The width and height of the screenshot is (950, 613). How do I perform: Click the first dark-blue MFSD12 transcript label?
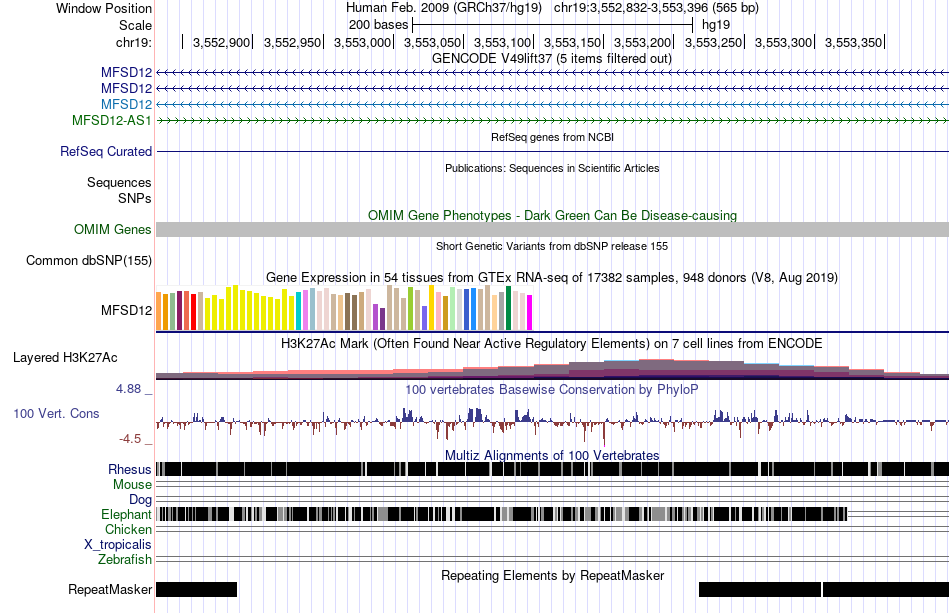[x=126, y=73]
